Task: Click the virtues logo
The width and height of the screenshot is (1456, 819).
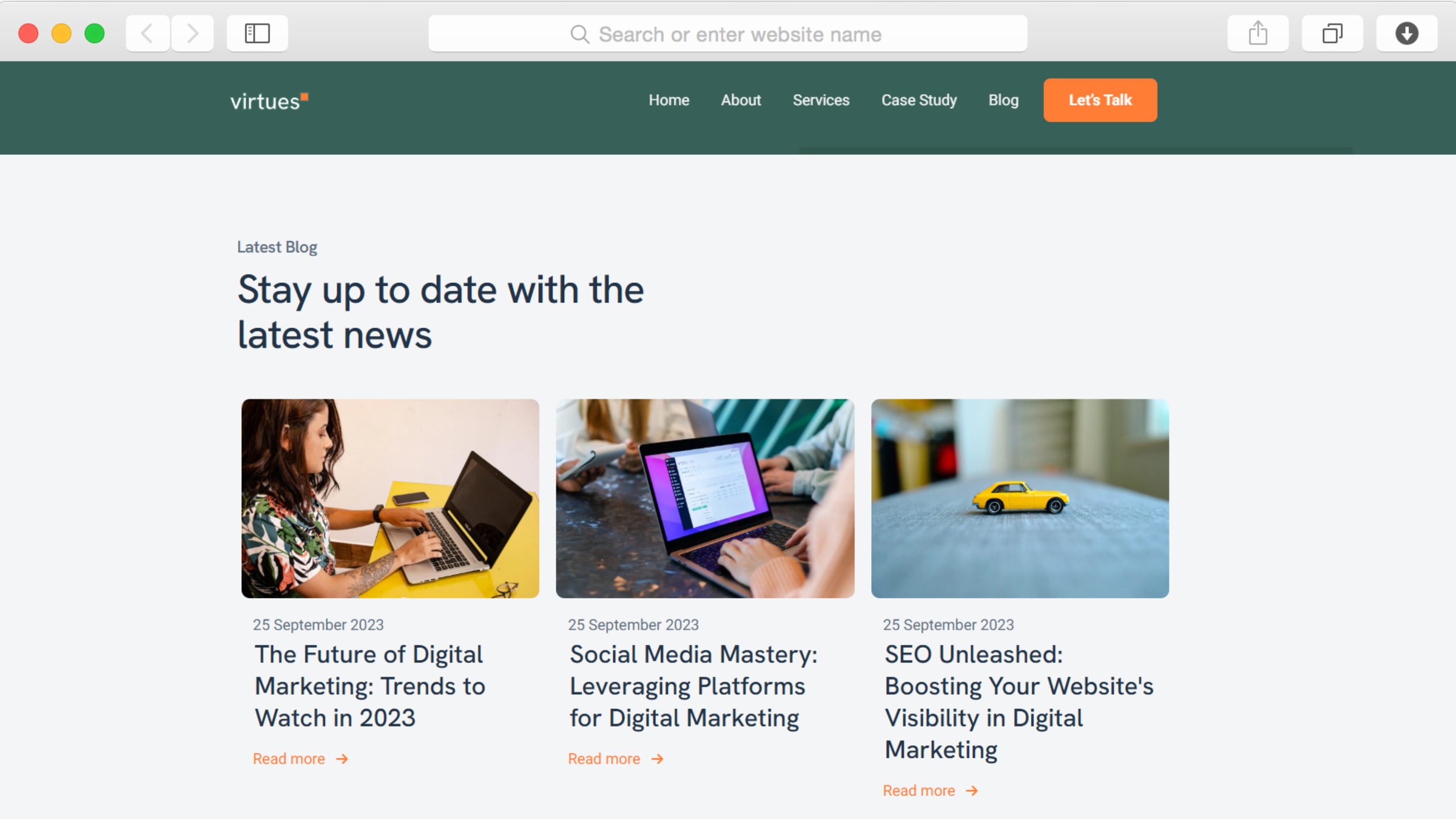Action: tap(269, 101)
